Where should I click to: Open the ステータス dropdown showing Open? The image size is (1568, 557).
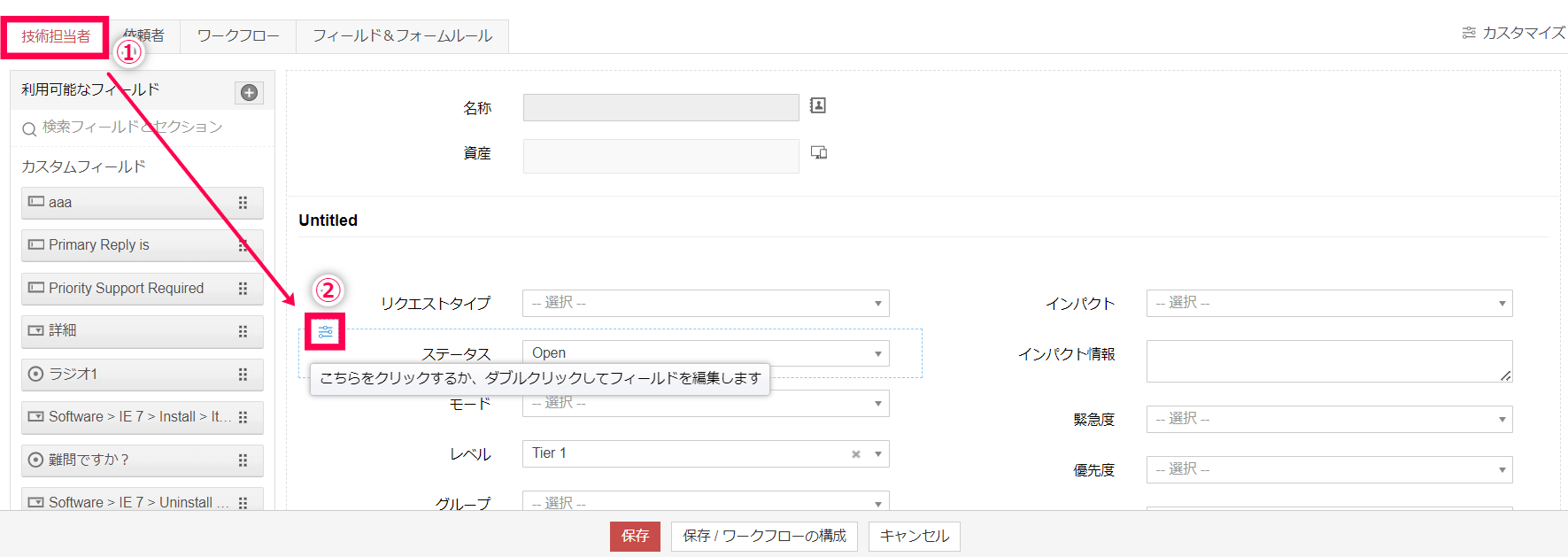[x=705, y=353]
